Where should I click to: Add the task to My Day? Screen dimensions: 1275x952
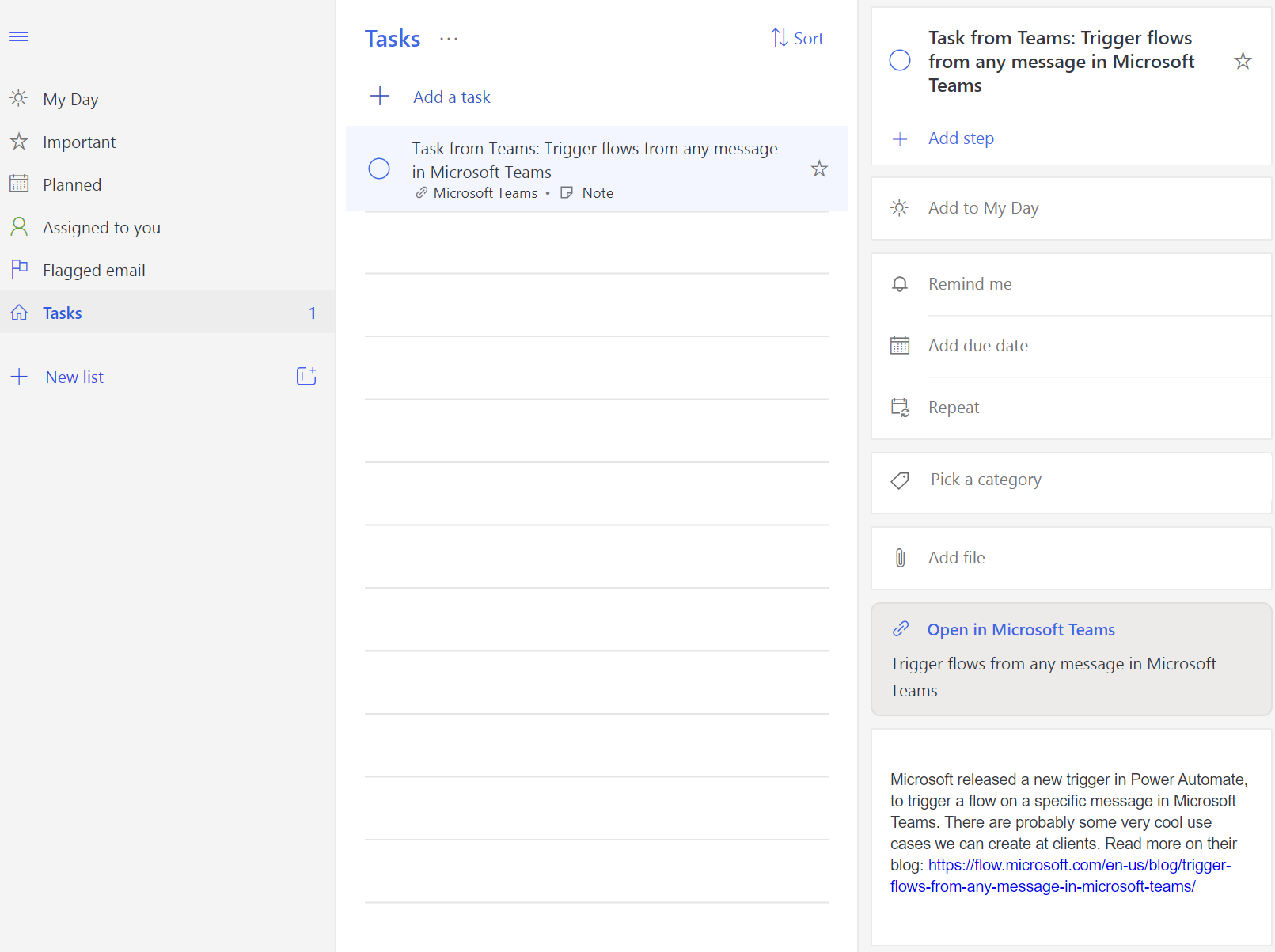(x=1071, y=208)
